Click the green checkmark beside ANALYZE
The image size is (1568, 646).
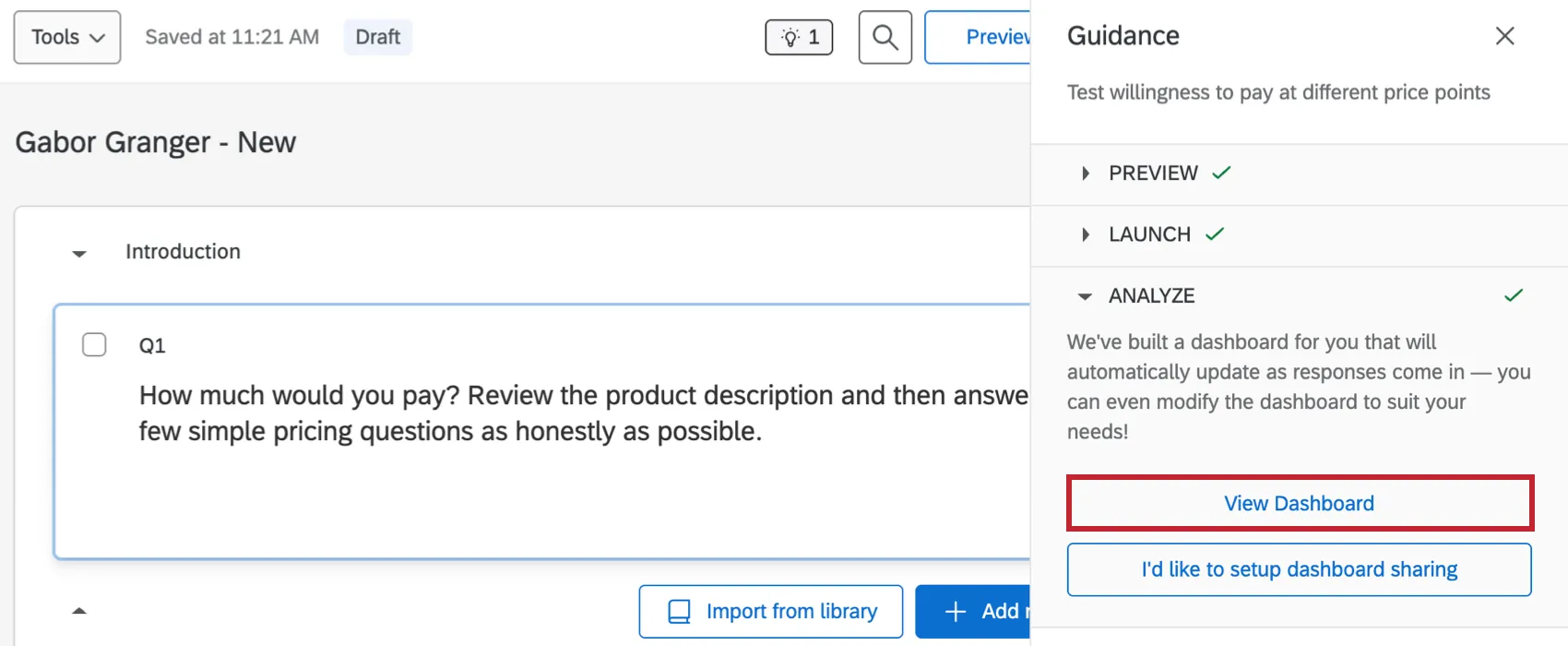(1514, 295)
